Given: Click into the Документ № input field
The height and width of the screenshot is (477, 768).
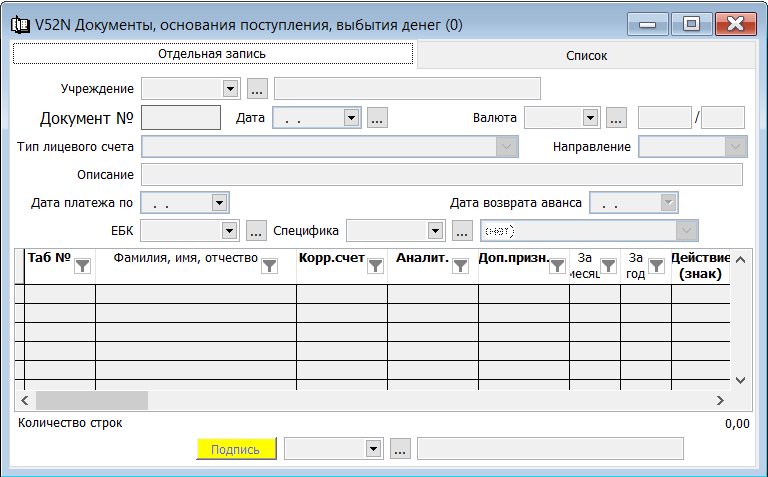Looking at the screenshot, I should click(x=181, y=118).
